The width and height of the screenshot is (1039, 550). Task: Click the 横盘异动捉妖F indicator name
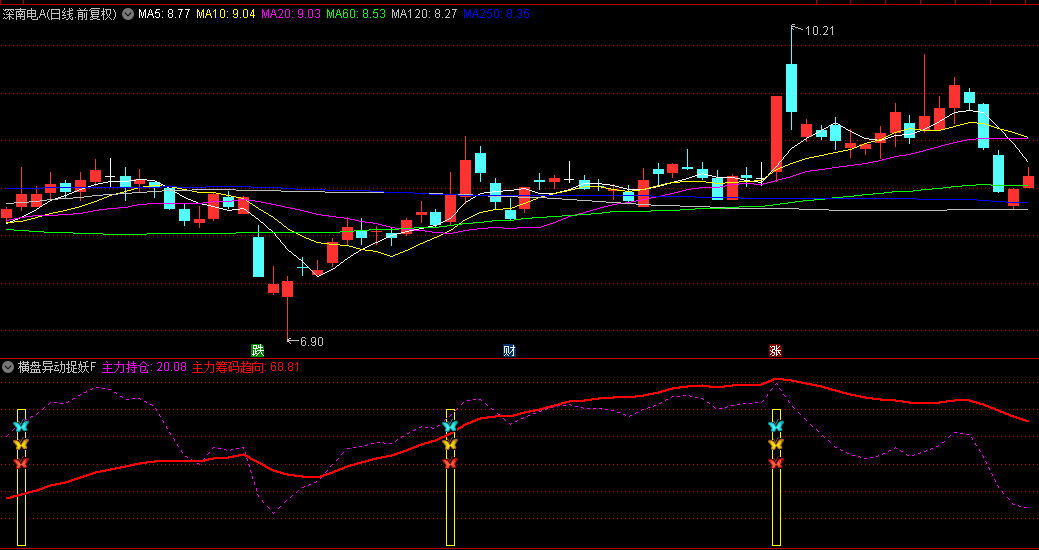pos(57,367)
